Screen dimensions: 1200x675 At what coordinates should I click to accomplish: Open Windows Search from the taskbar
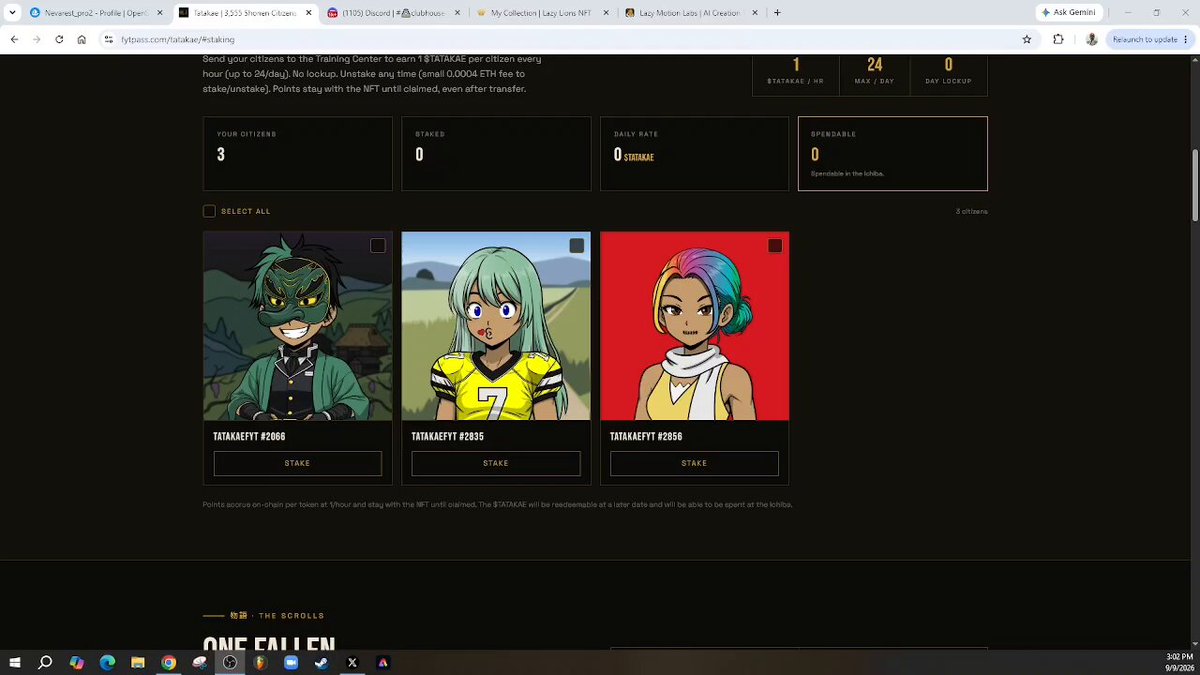point(45,662)
